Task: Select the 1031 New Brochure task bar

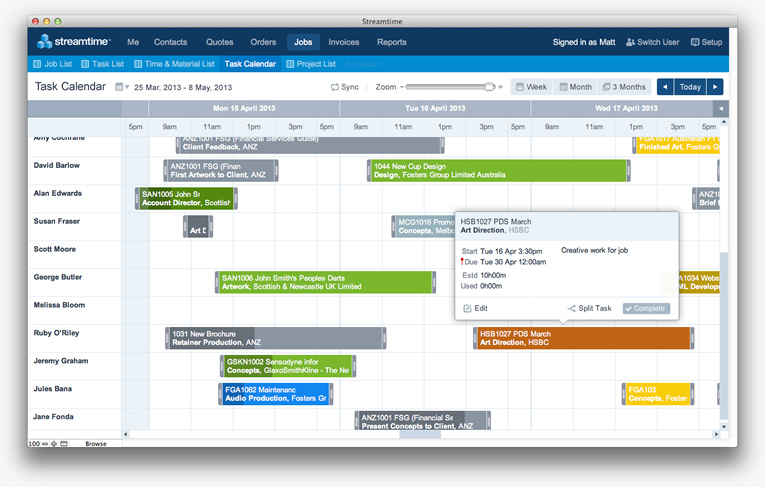Action: pos(276,338)
